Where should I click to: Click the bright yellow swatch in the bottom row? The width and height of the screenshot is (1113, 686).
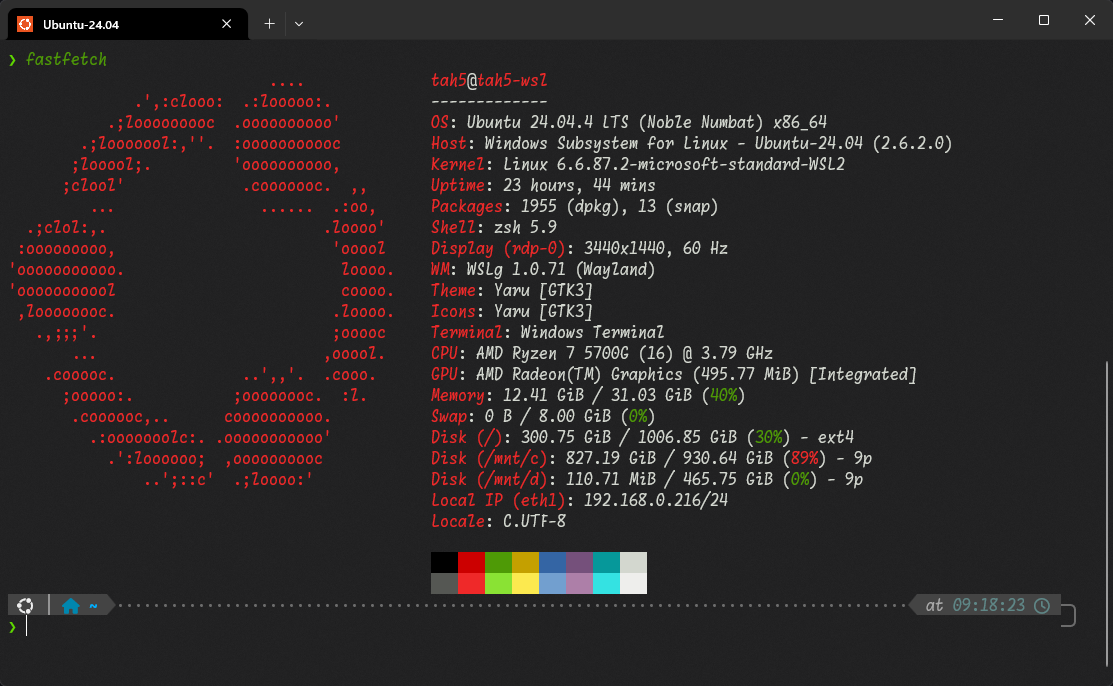[525, 583]
